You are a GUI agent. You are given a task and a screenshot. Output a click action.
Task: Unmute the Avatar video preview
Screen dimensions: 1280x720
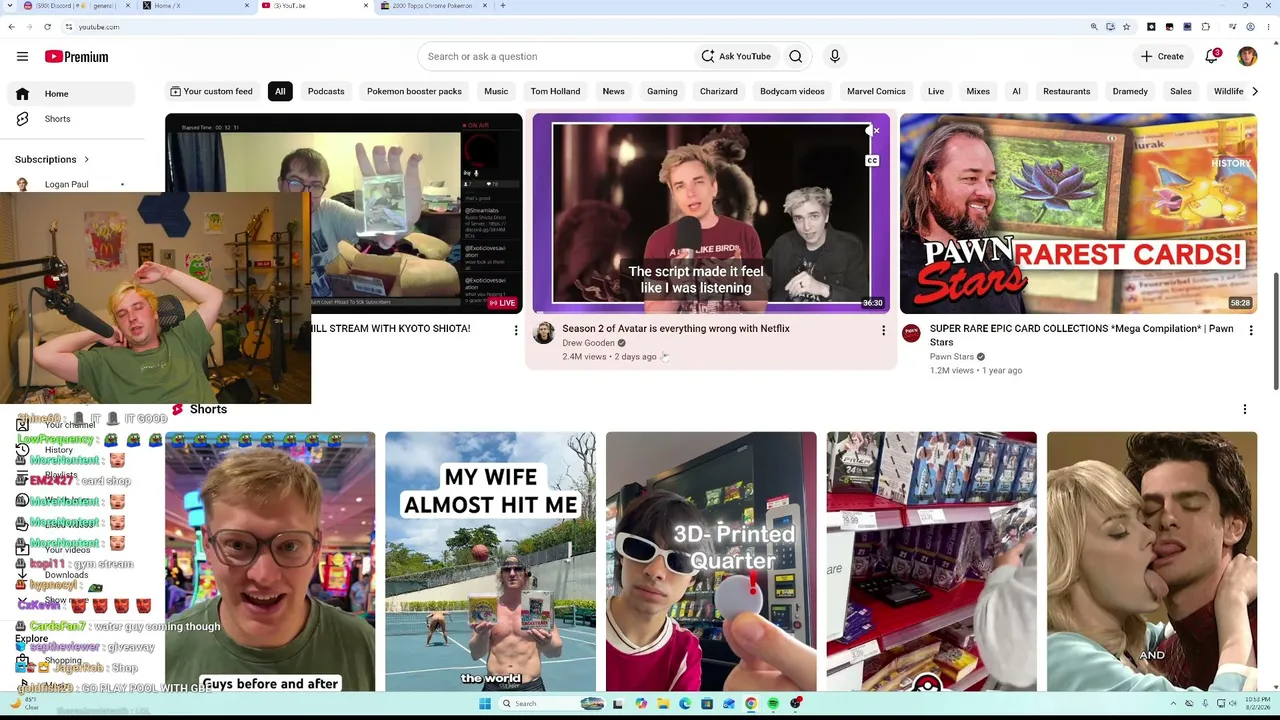872,131
